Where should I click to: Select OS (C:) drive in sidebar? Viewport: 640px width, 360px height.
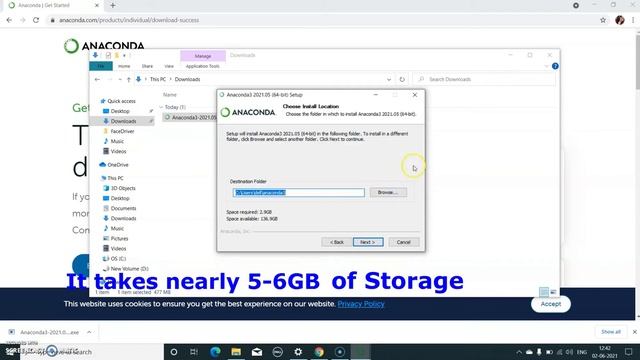118,259
